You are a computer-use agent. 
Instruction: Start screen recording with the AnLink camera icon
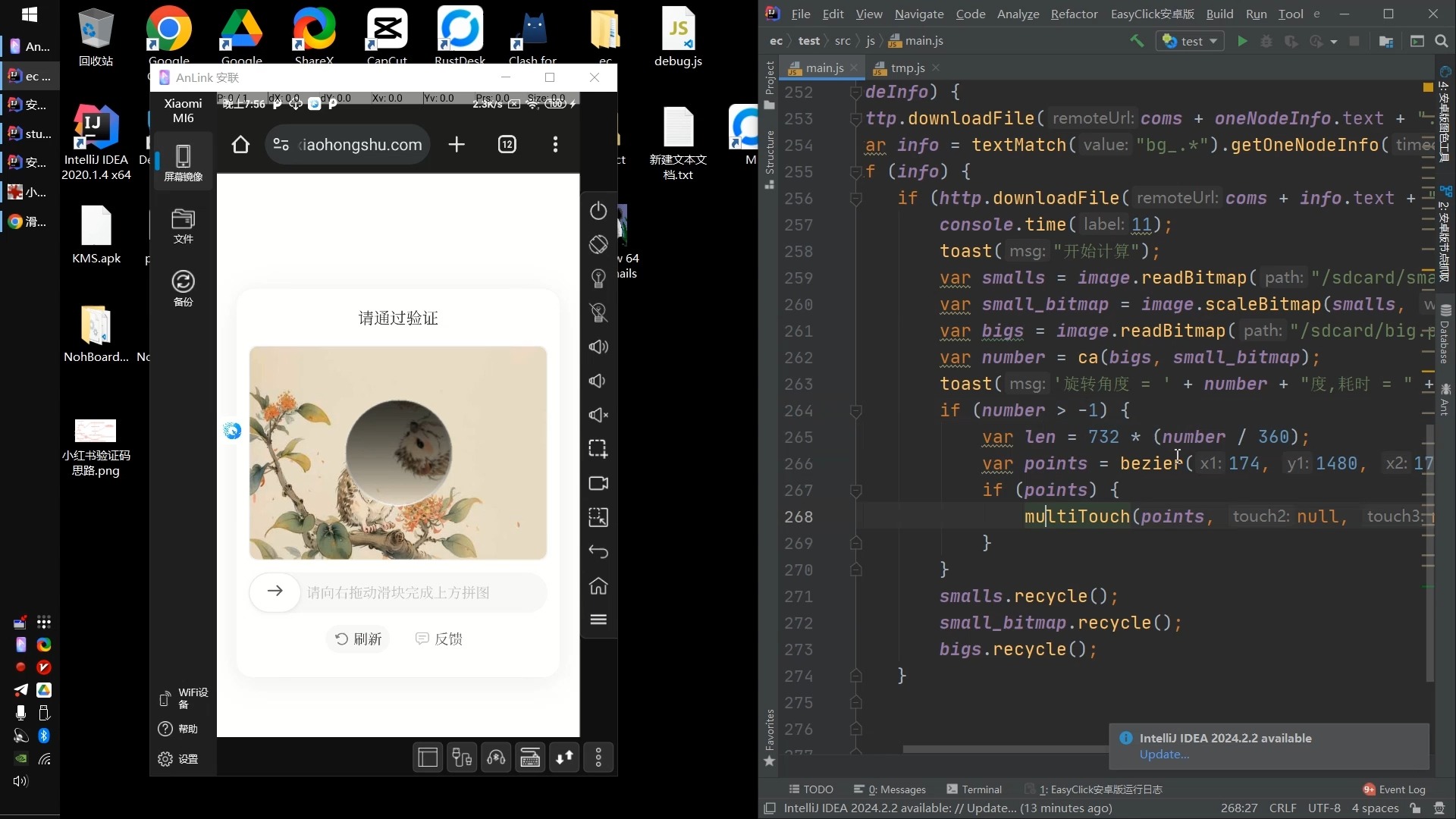tap(598, 483)
